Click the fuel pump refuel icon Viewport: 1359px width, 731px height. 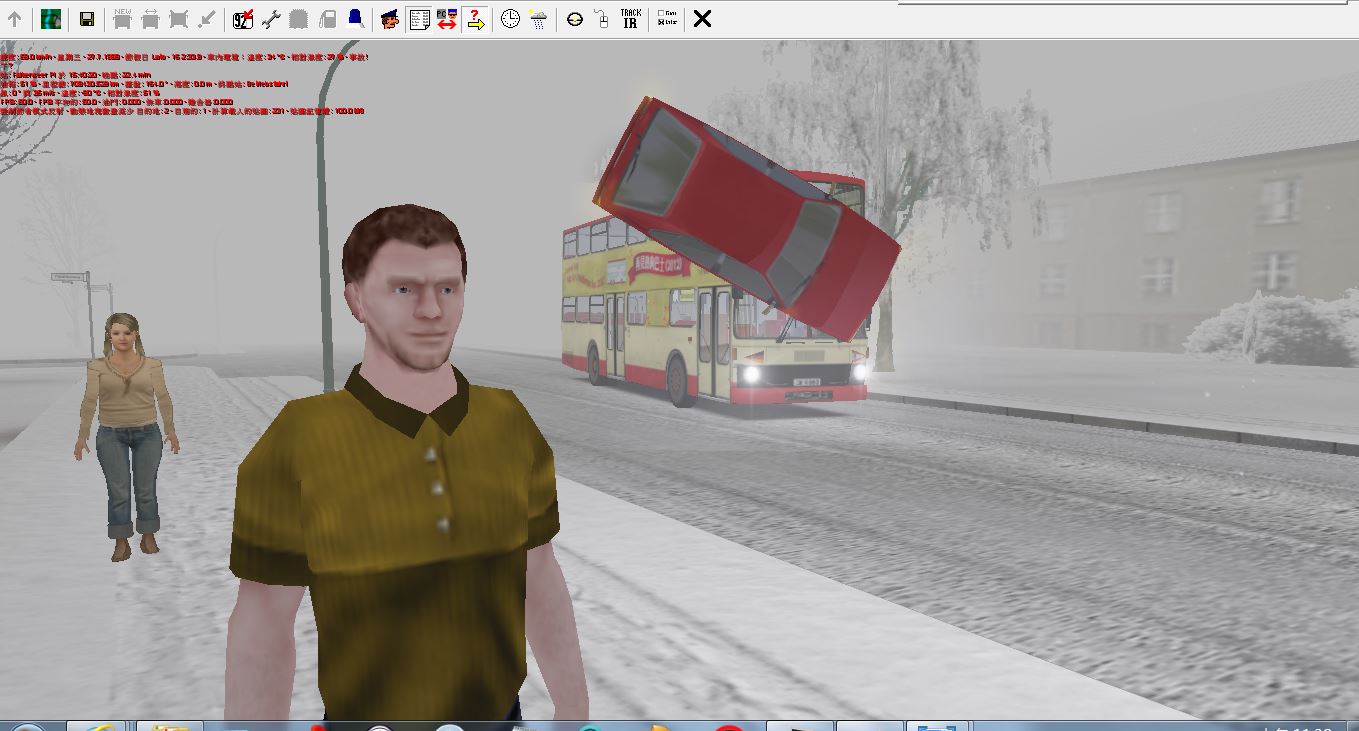[327, 19]
